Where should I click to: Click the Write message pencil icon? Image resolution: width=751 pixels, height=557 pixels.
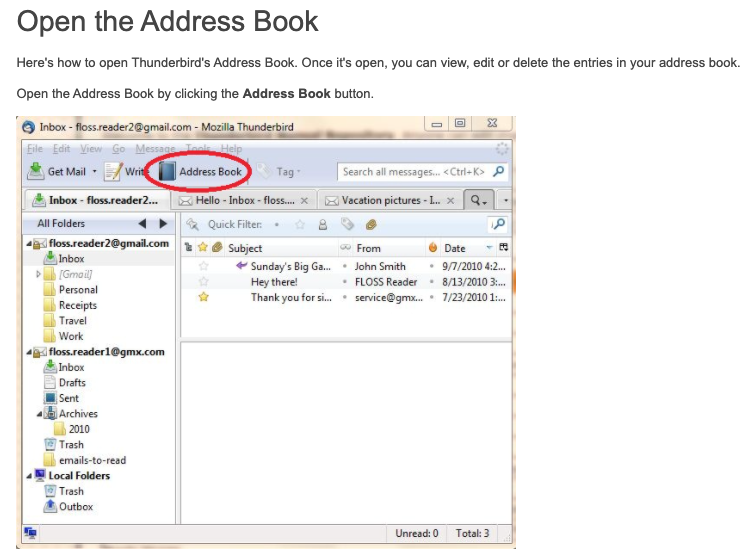coord(113,172)
